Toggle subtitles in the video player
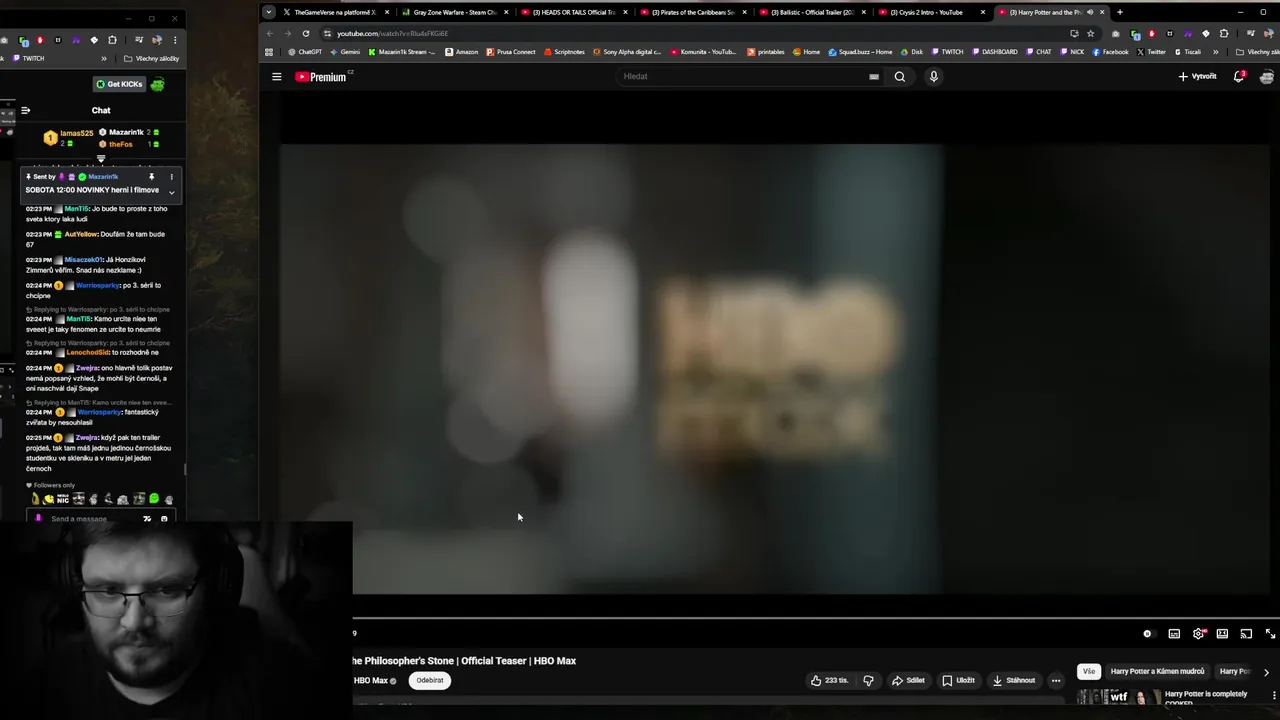This screenshot has width=1280, height=720. point(1174,633)
